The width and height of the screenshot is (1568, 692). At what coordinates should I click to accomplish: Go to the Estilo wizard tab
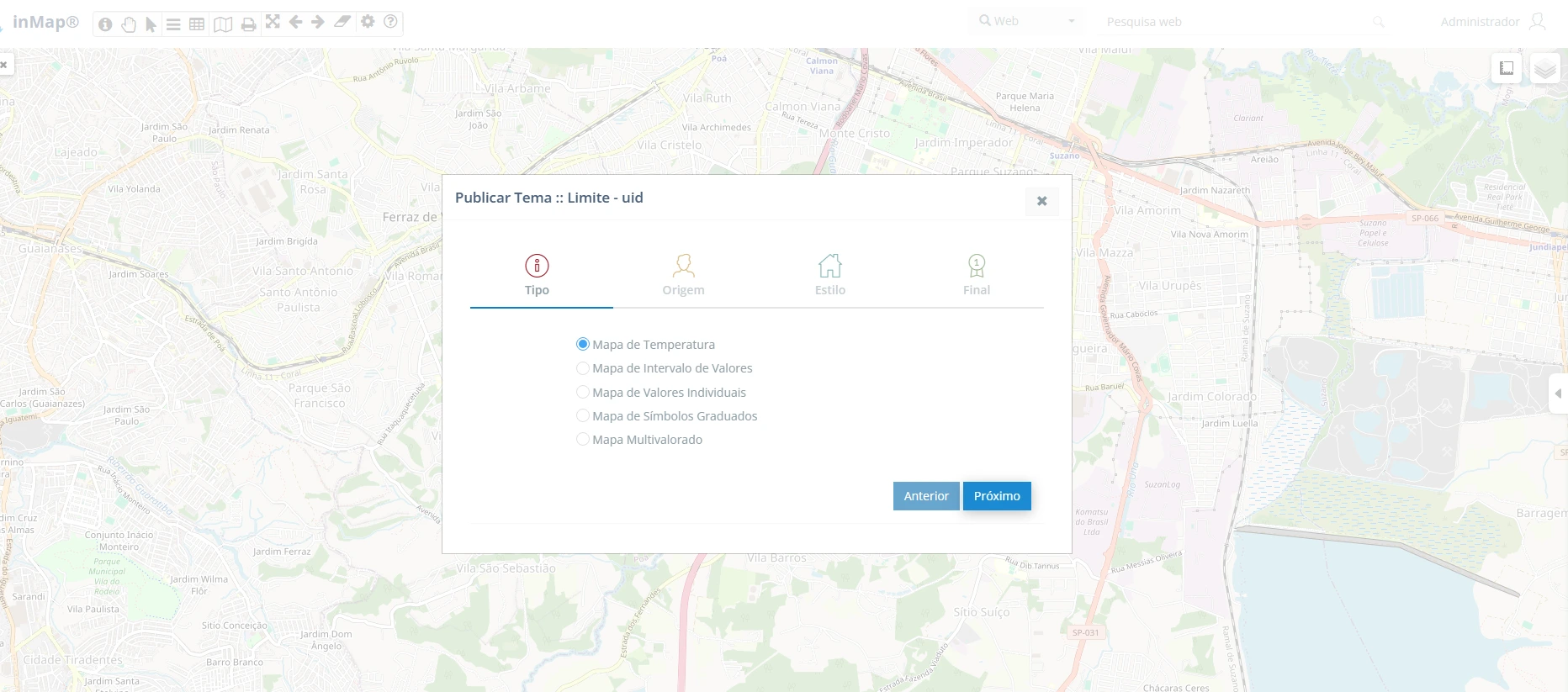[x=829, y=276]
